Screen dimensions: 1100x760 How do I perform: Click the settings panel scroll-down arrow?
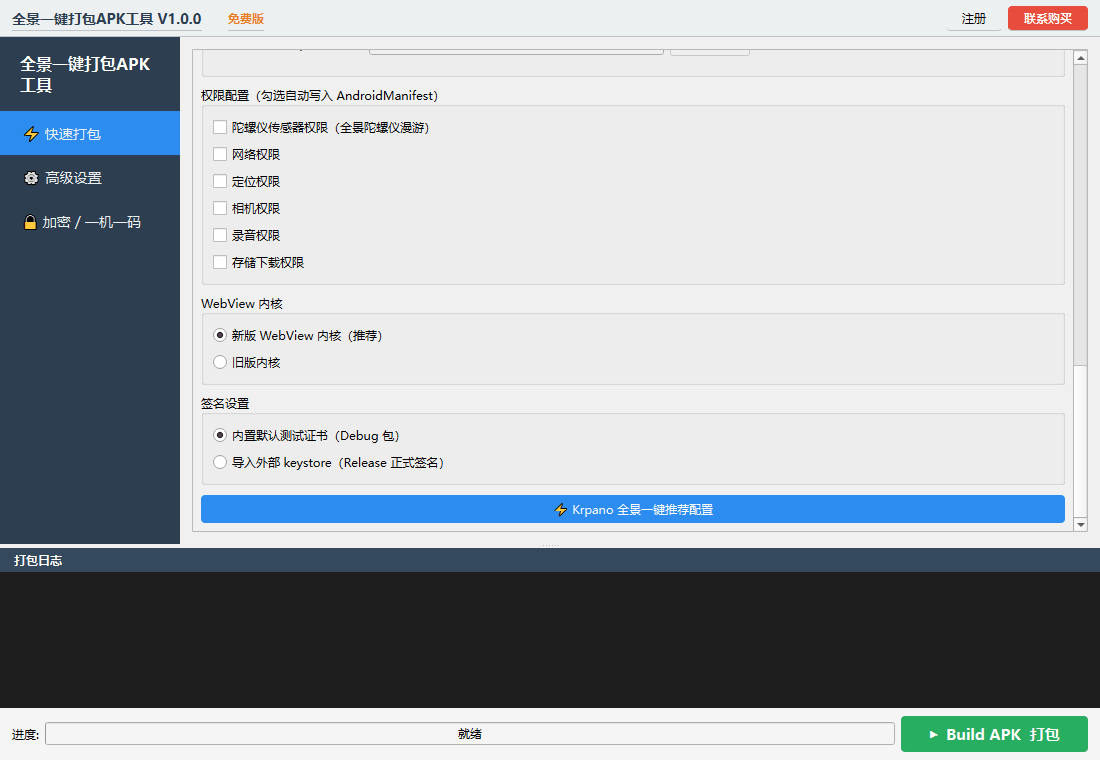(x=1080, y=524)
